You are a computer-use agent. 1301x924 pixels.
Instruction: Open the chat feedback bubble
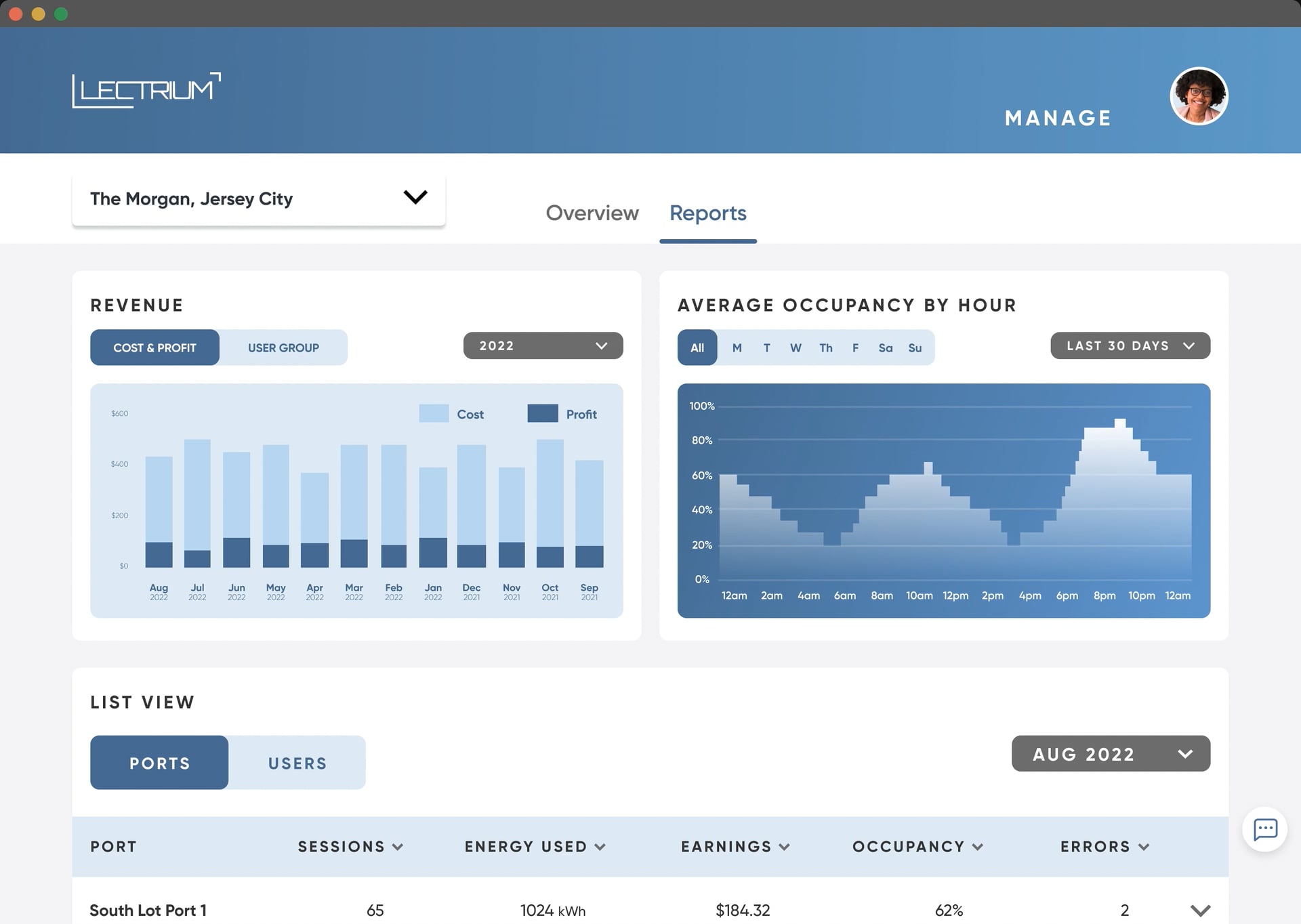click(x=1266, y=829)
